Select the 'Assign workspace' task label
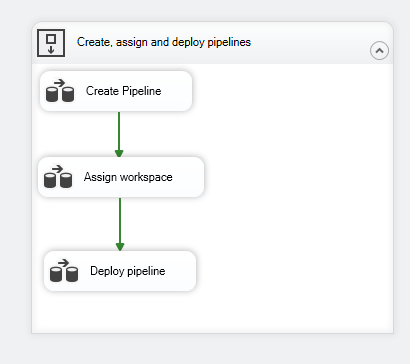 (x=128, y=177)
